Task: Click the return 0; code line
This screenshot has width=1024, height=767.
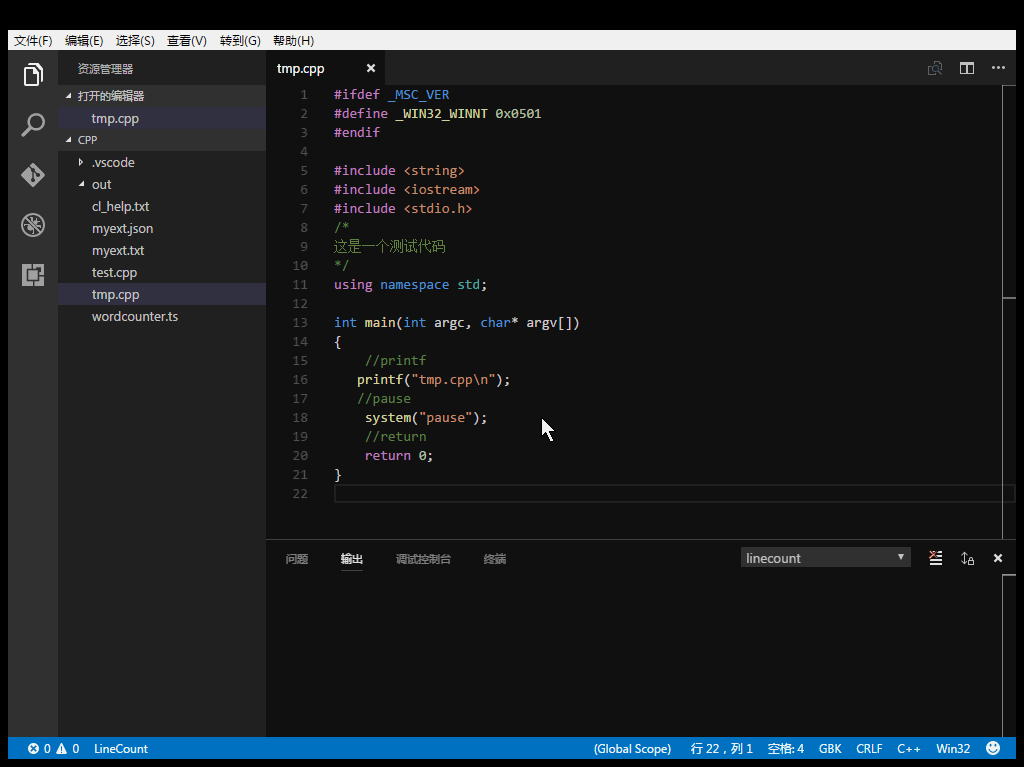Action: click(398, 455)
